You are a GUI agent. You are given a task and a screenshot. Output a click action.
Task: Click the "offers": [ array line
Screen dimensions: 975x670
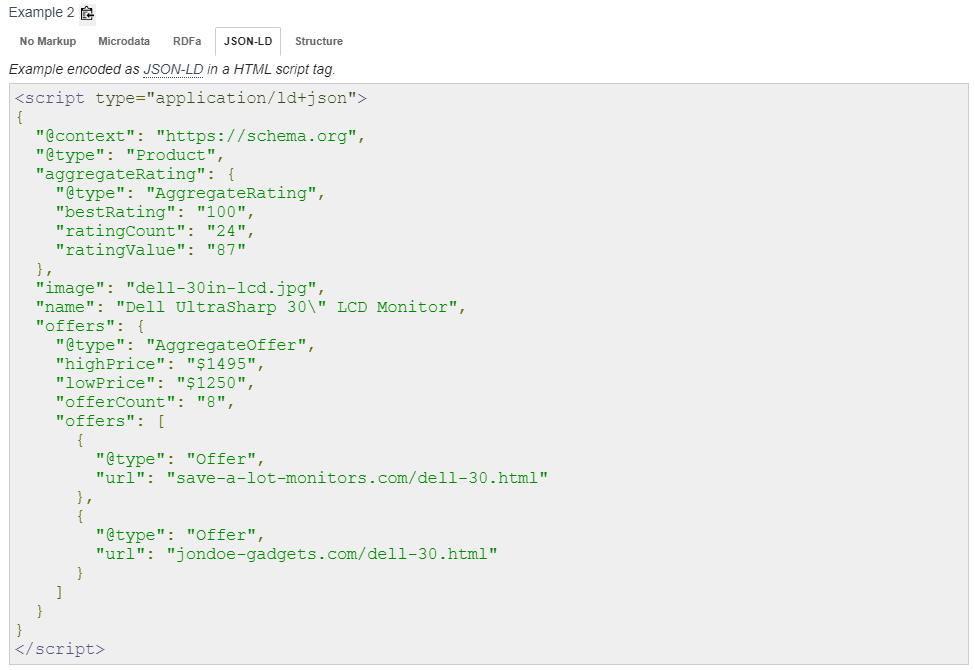110,421
